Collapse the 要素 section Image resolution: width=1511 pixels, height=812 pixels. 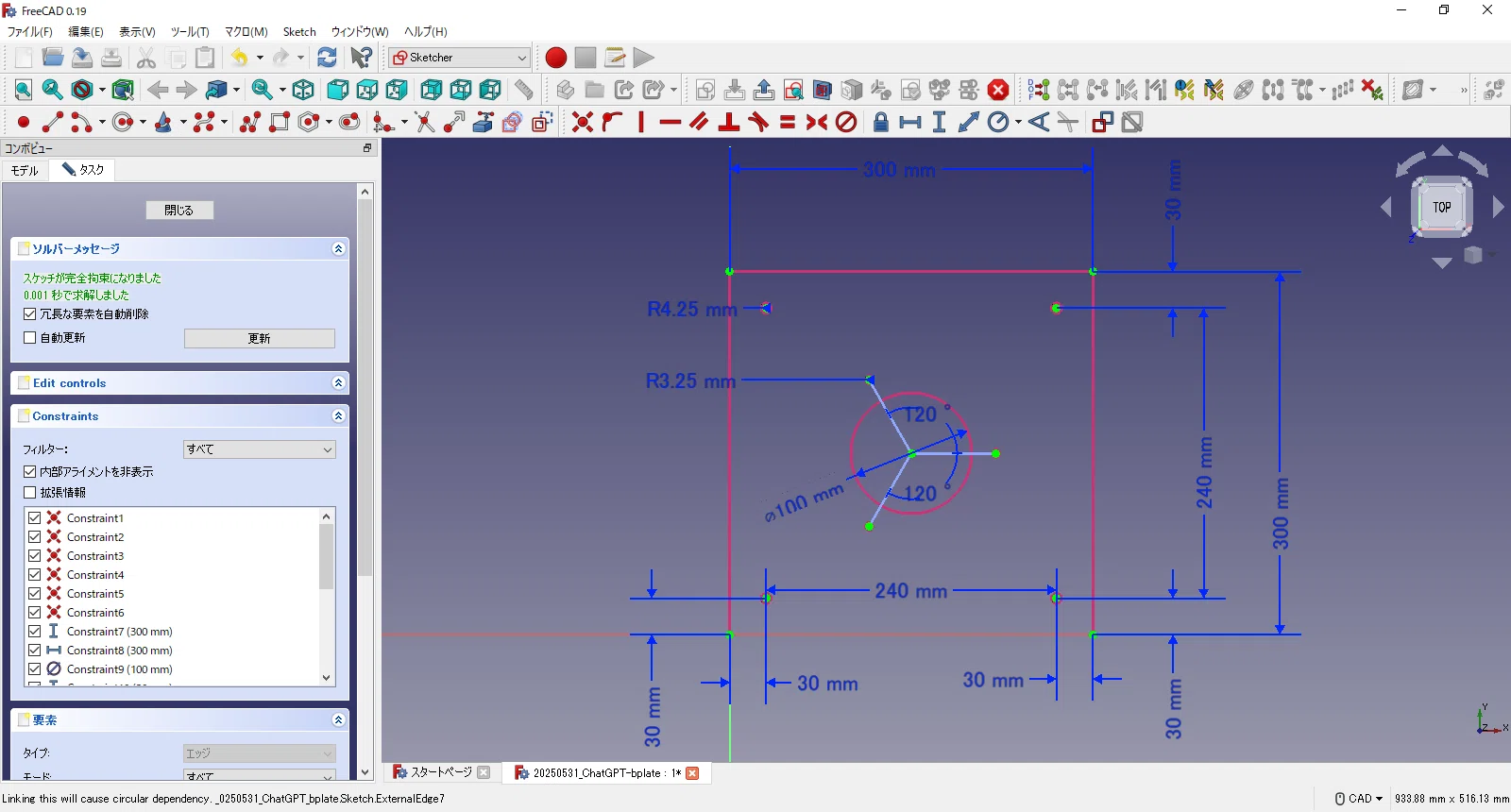click(x=338, y=719)
